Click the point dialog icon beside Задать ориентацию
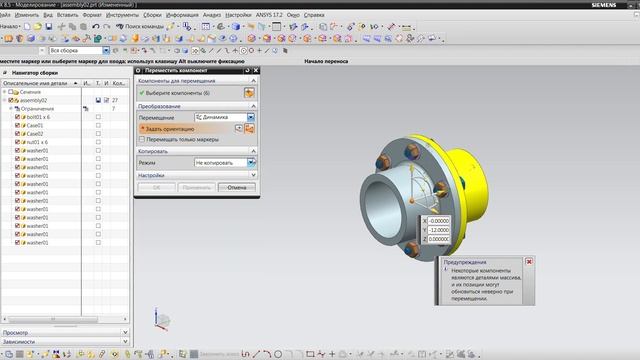Image resolution: width=640 pixels, height=360 pixels. click(239, 129)
